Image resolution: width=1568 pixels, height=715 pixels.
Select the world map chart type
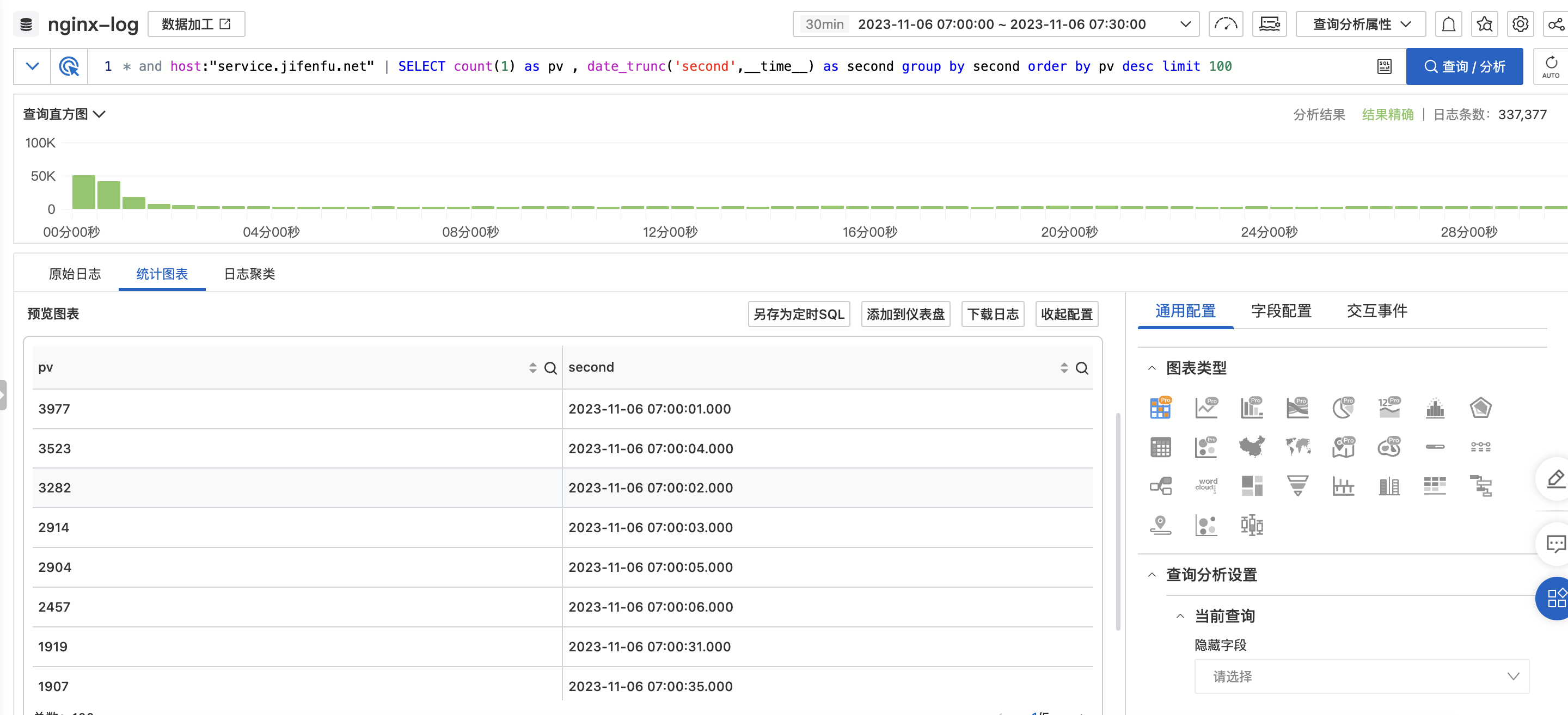(x=1298, y=446)
